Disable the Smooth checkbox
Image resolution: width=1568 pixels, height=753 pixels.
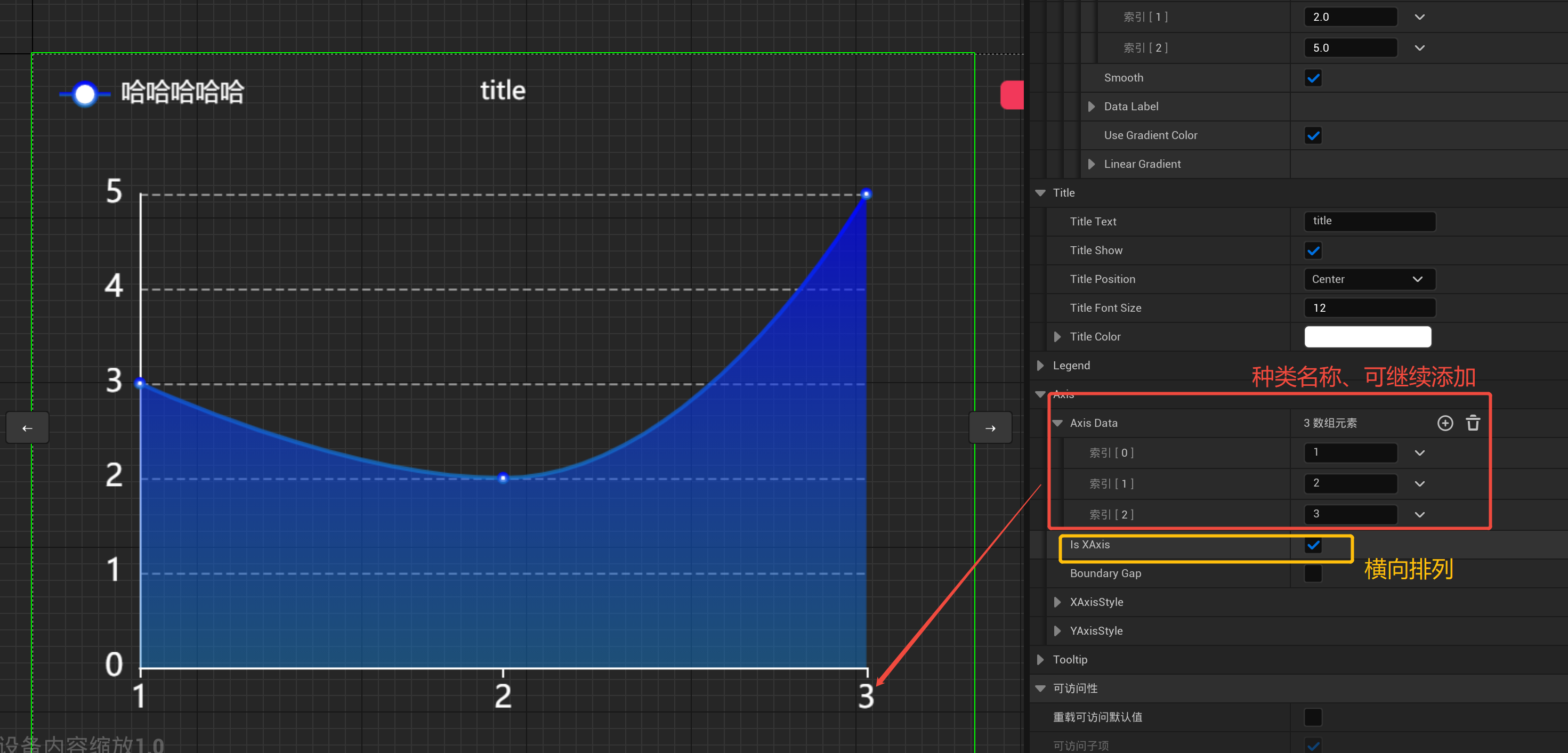(1313, 77)
